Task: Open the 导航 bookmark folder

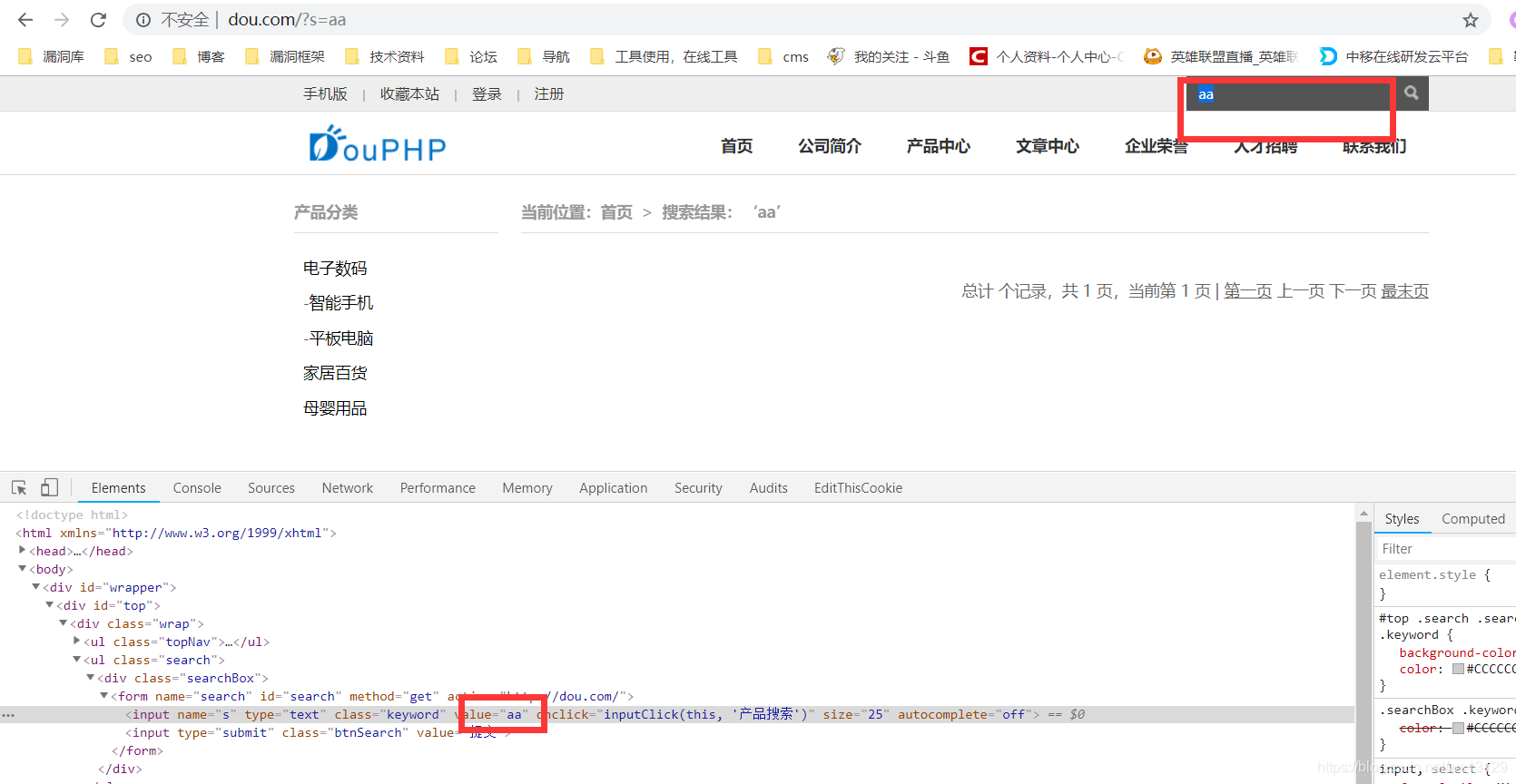Action: coord(544,56)
